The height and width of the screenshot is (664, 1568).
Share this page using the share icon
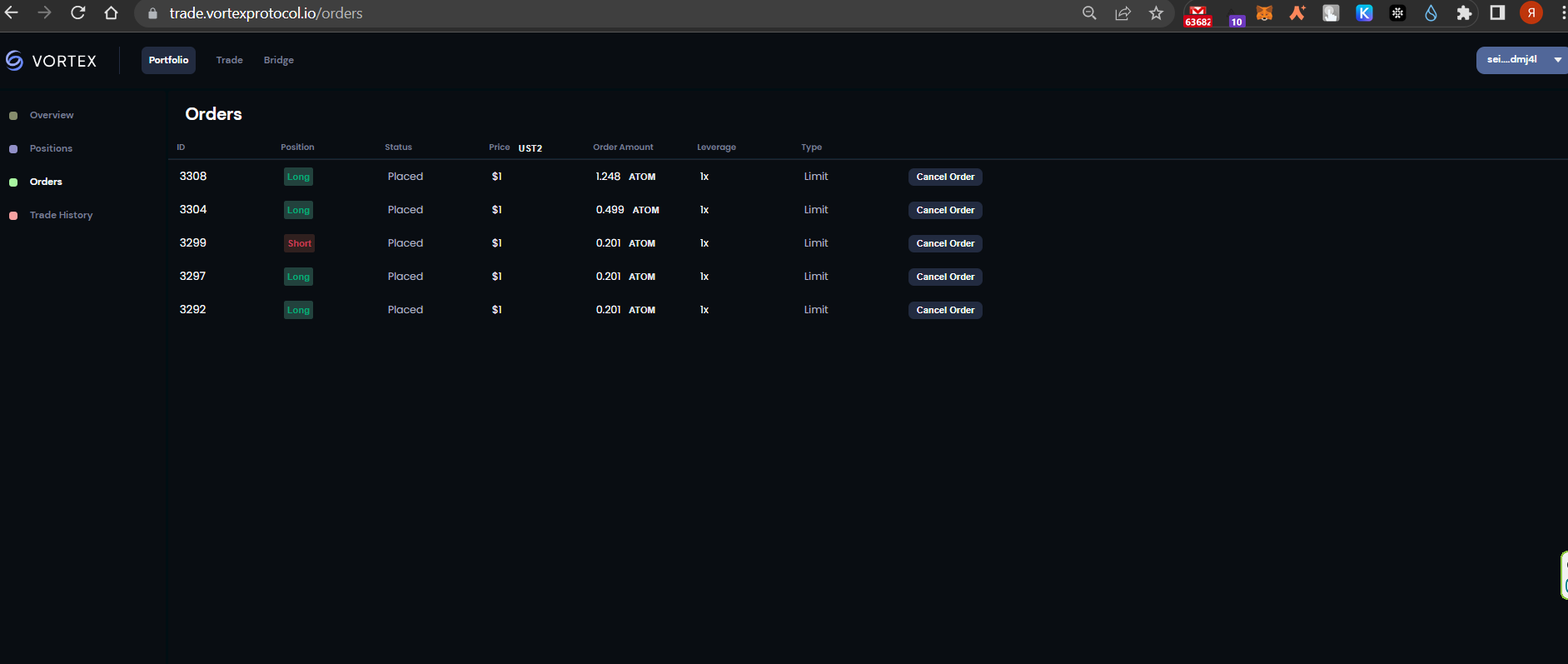coord(1122,12)
